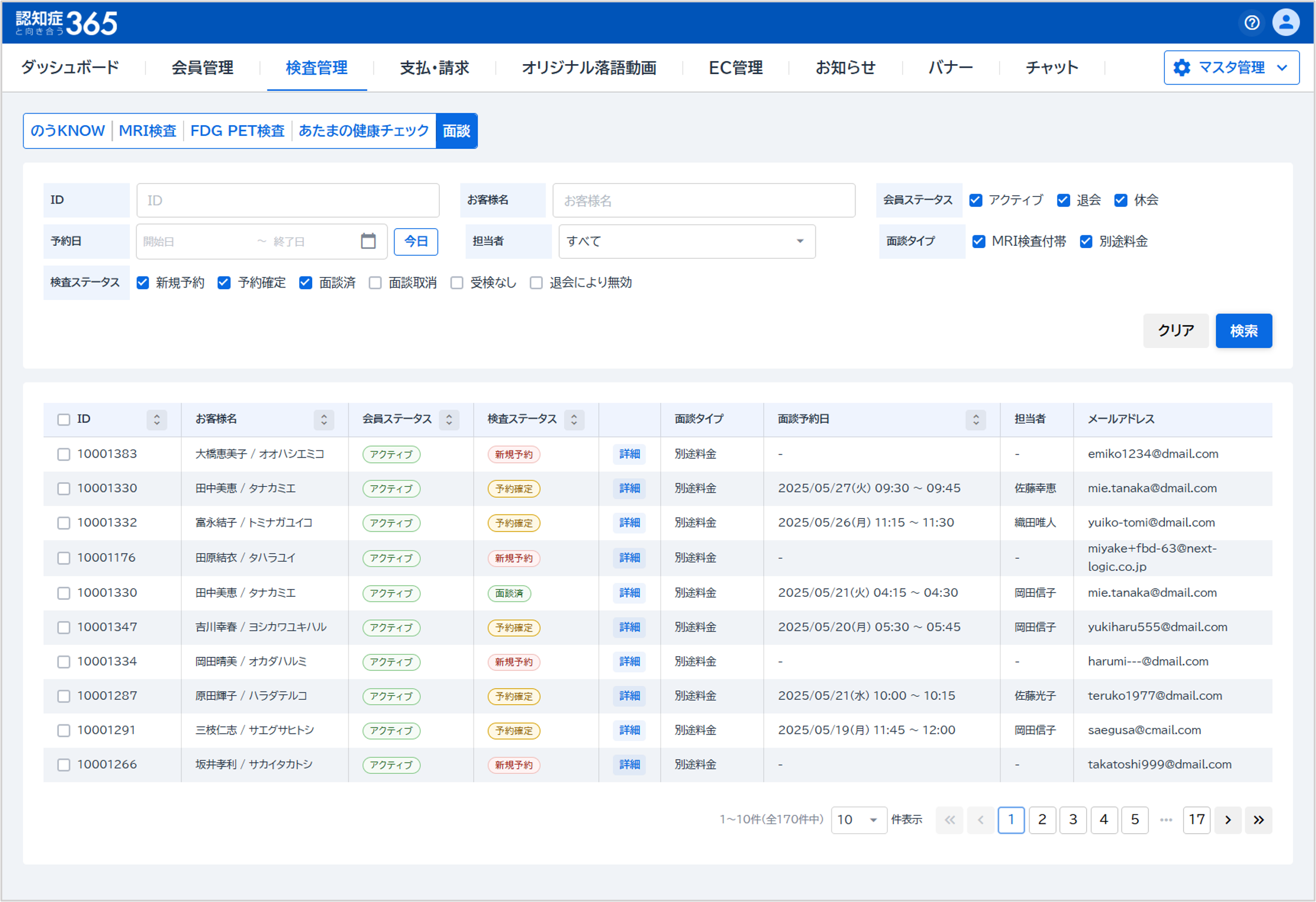Expand the マスタ管理 dropdown menu
This screenshot has height=902, width=1316.
click(1231, 68)
